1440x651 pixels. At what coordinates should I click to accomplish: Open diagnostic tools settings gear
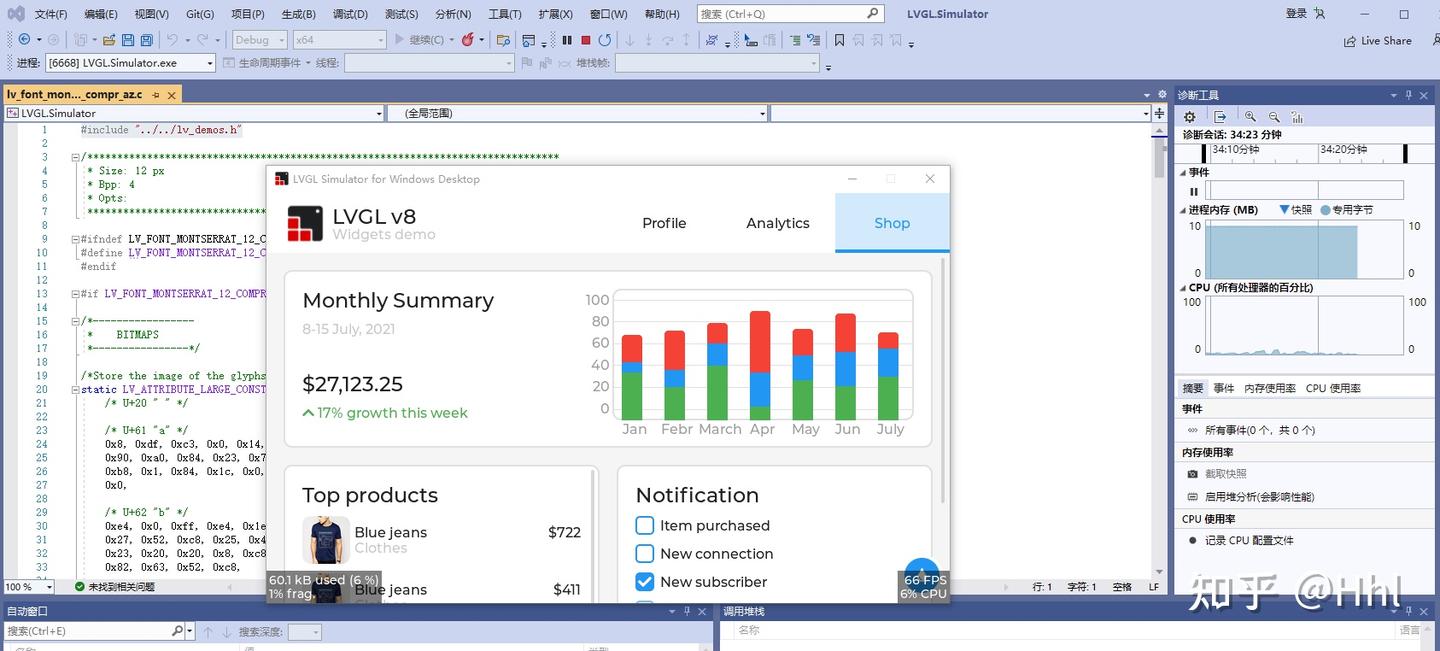point(1190,116)
